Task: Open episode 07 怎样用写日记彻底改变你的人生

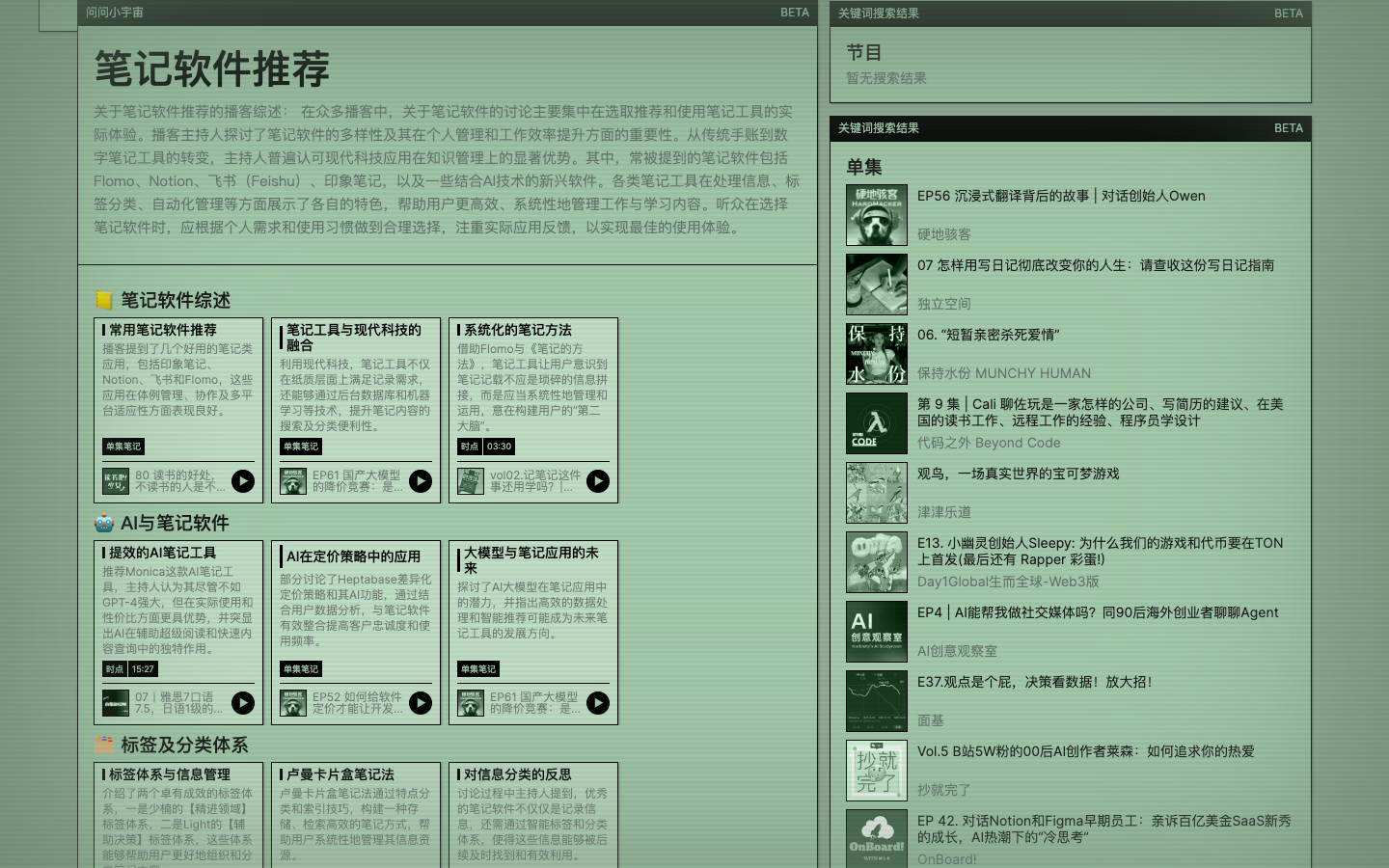Action: (x=1096, y=265)
